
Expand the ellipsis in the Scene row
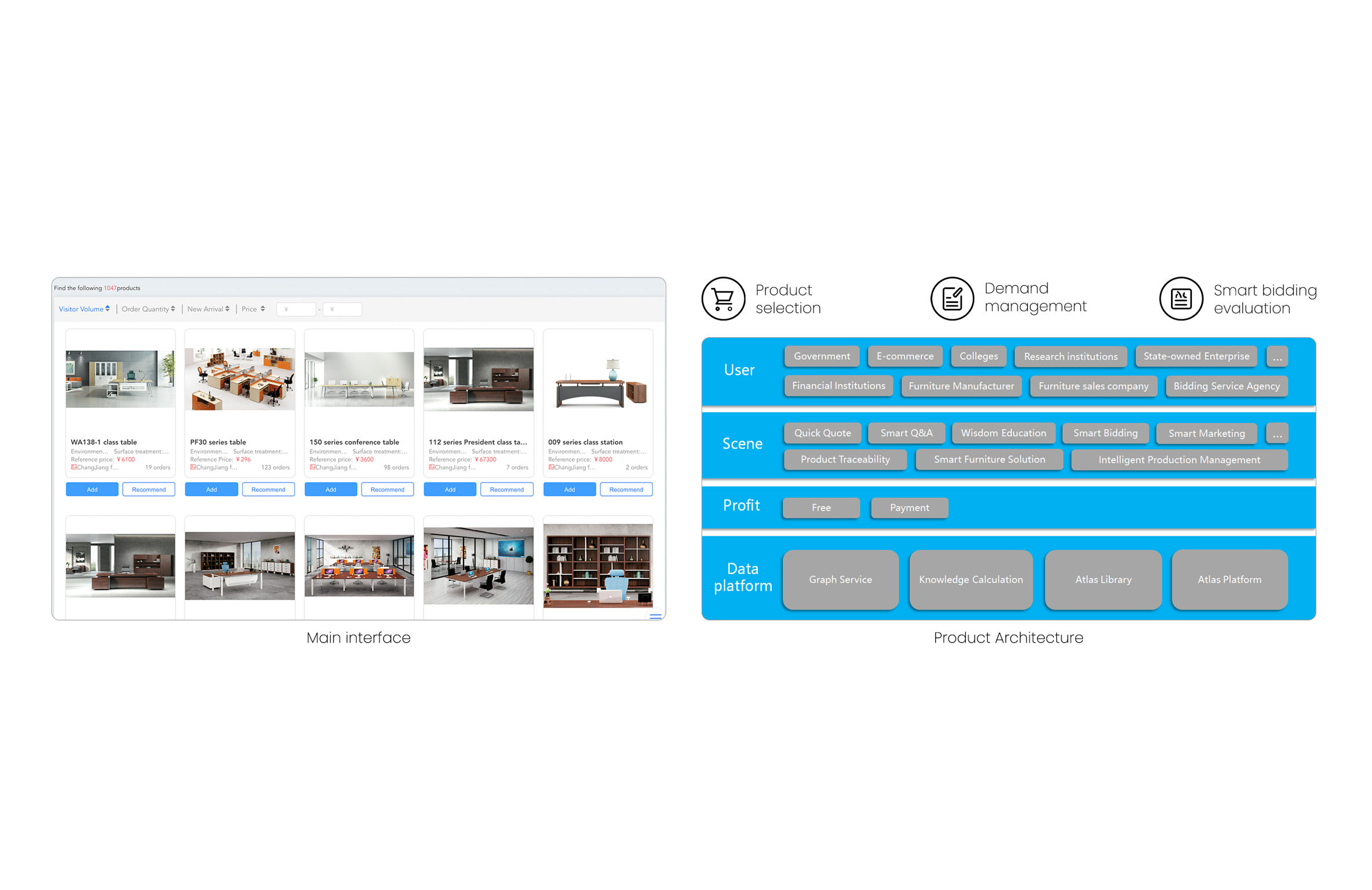[1277, 433]
